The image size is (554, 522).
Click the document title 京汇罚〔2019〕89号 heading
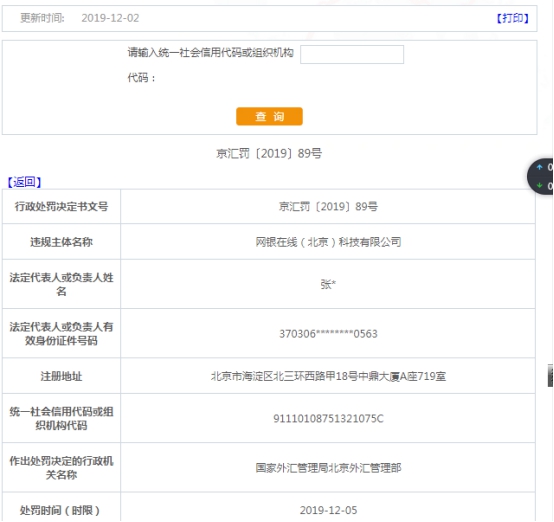(x=269, y=153)
